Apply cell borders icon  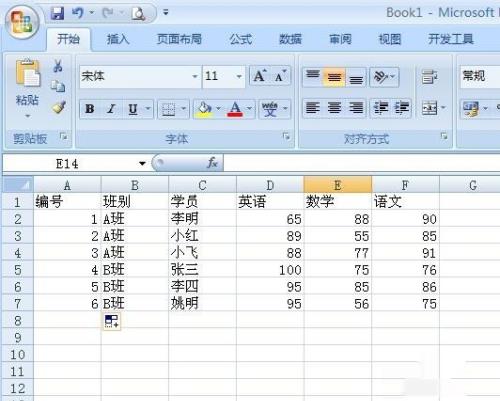point(168,109)
